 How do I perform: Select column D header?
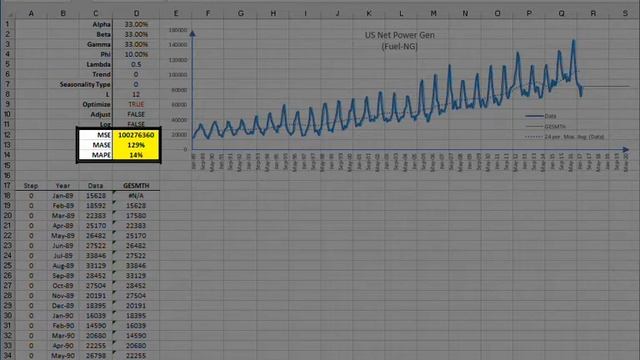(136, 13)
